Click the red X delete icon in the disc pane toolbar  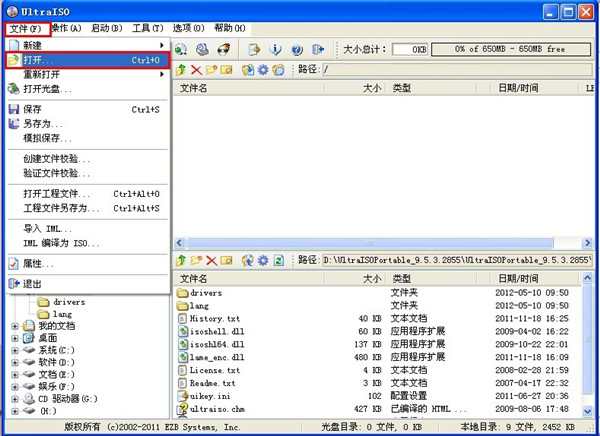[x=196, y=70]
